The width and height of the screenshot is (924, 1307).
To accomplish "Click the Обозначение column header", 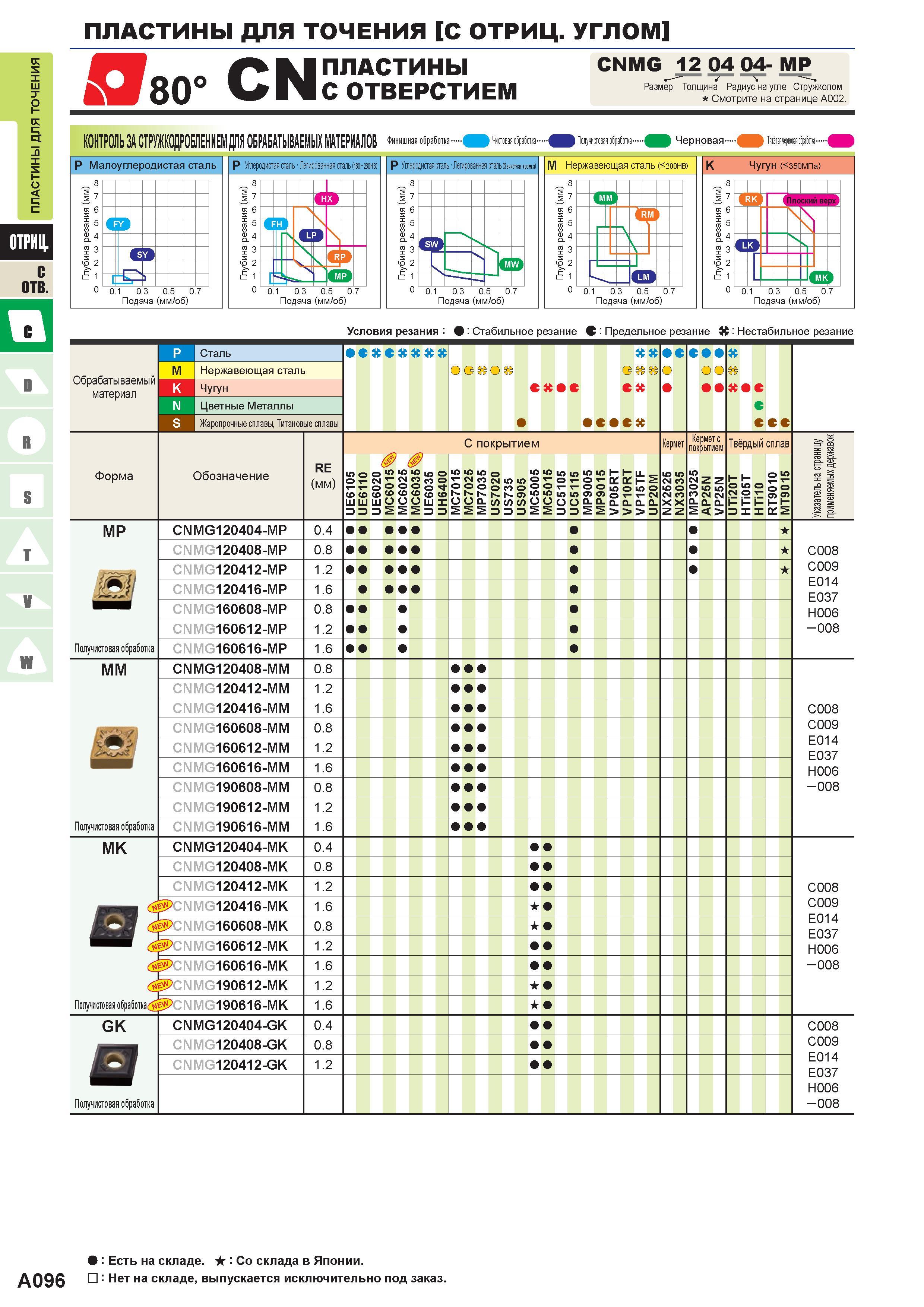I will [231, 476].
